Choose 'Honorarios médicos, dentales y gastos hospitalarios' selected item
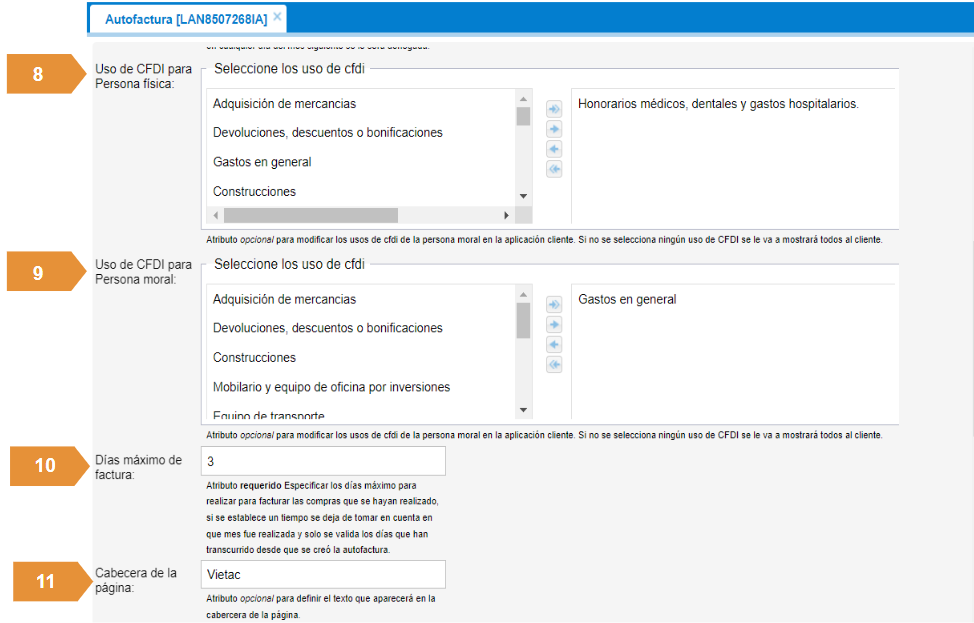974x623 pixels. [x=718, y=103]
